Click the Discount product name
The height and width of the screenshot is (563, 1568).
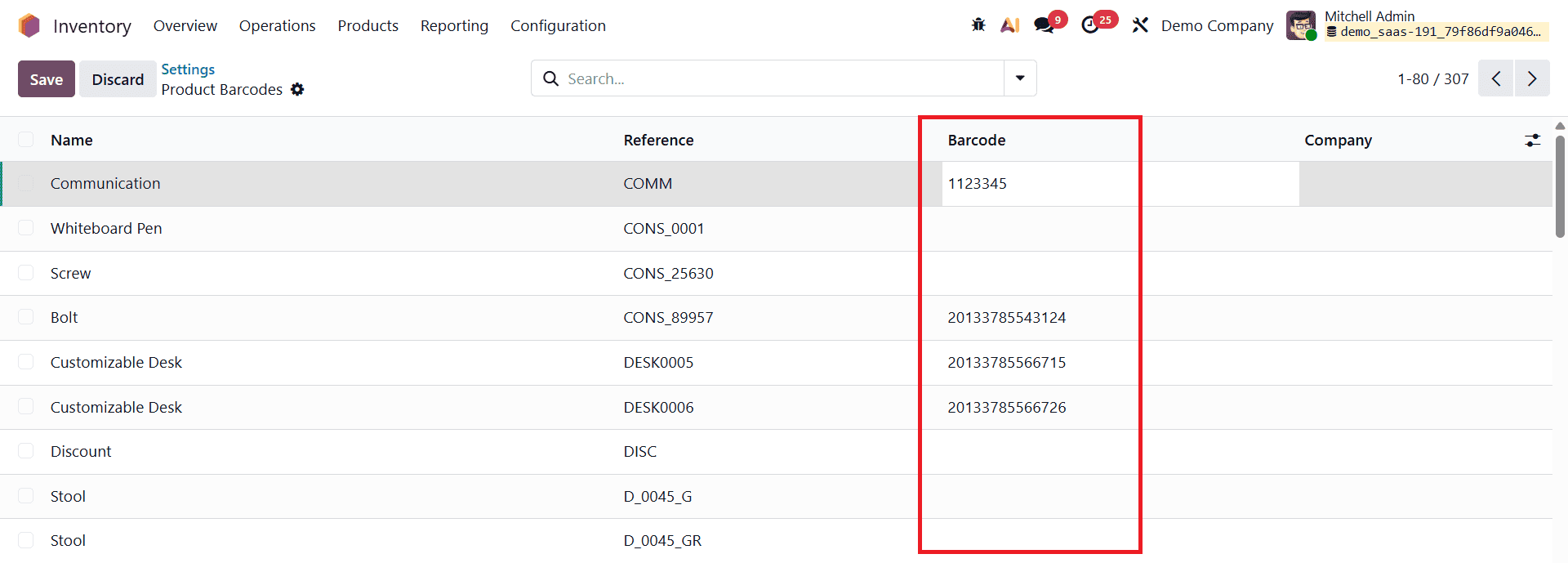(x=81, y=451)
